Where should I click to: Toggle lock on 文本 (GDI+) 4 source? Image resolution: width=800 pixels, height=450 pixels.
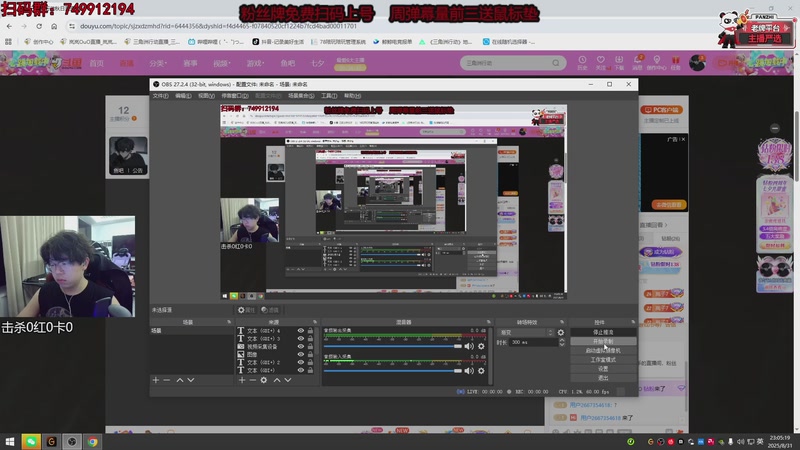(x=310, y=331)
